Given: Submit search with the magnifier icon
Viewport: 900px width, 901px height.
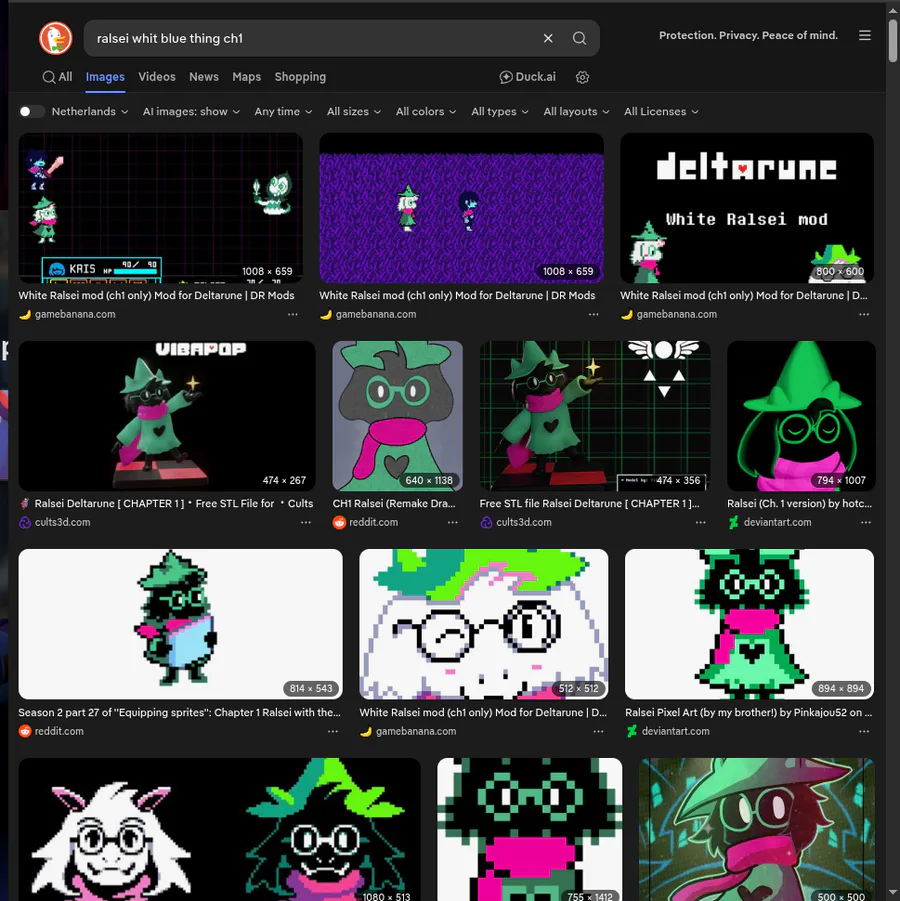Looking at the screenshot, I should click(x=579, y=38).
